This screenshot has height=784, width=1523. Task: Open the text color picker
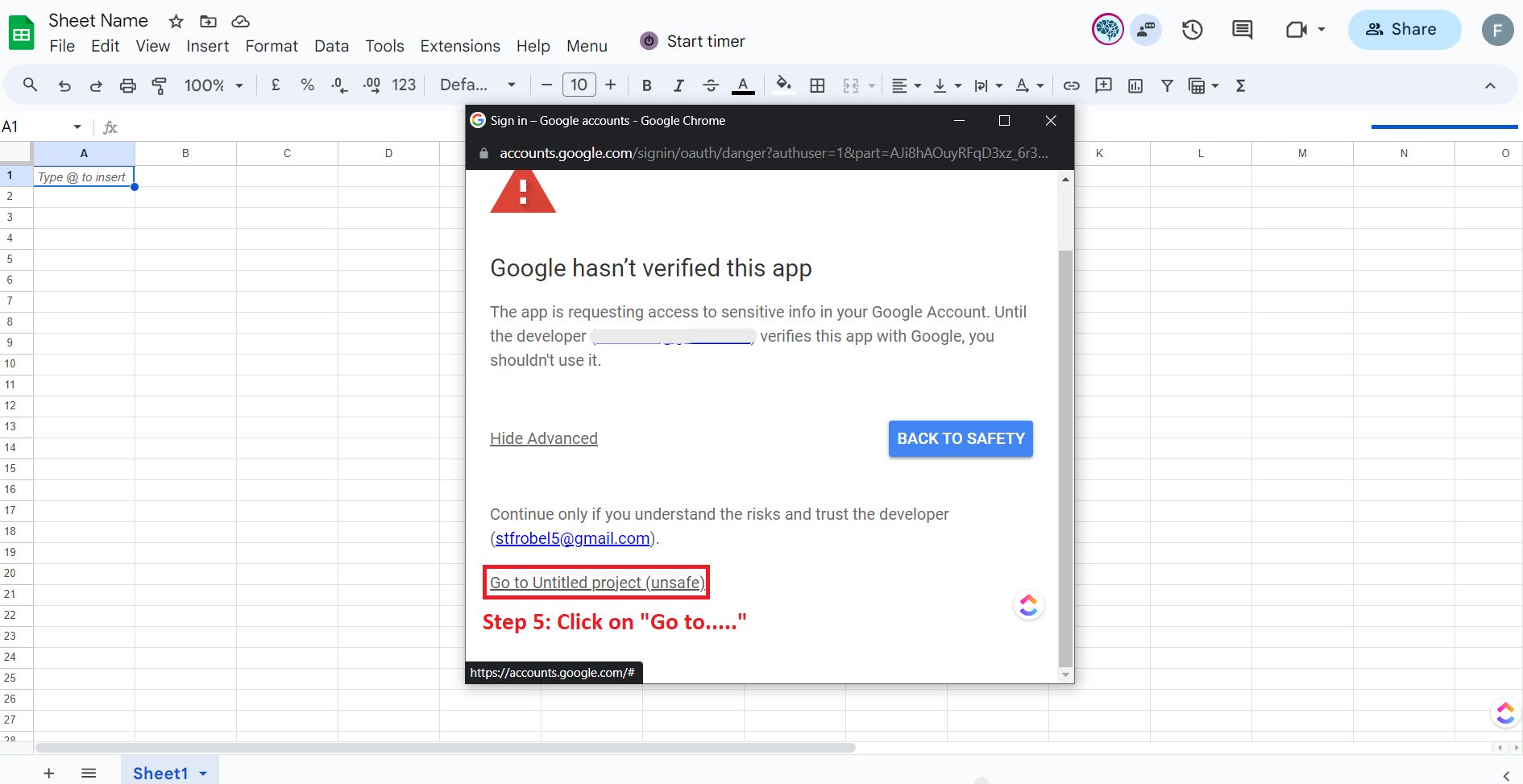tap(743, 85)
